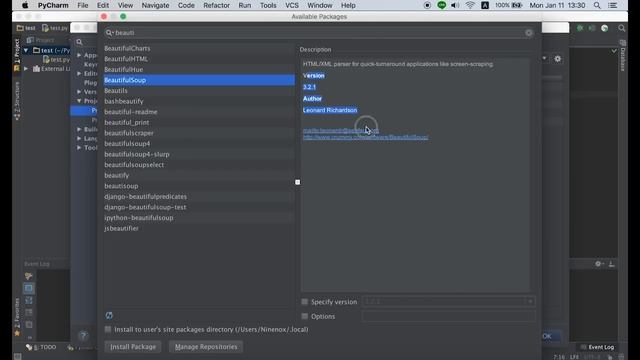Select test.py in project tree
Image resolution: width=640 pixels, height=360 pixels.
(x=56, y=60)
